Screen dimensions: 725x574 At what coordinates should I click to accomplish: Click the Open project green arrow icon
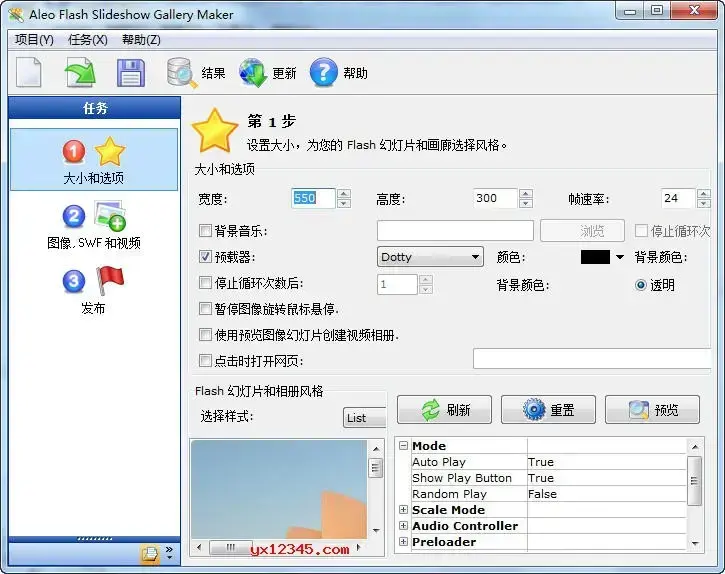pos(80,72)
